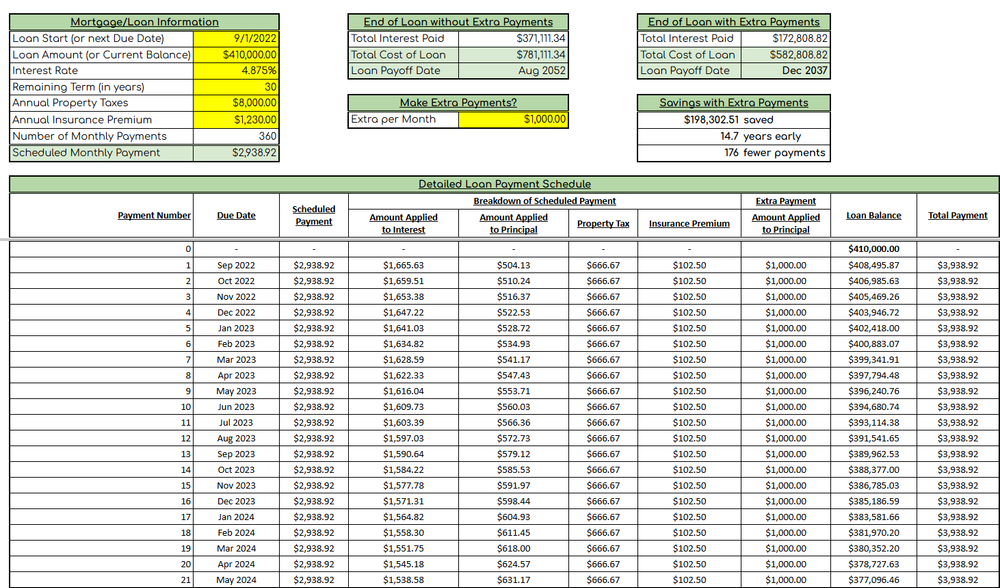Screen dimensions: 1000x588
Task: Click principal amount $591.97 for Nov 2023
Action: tap(513, 486)
